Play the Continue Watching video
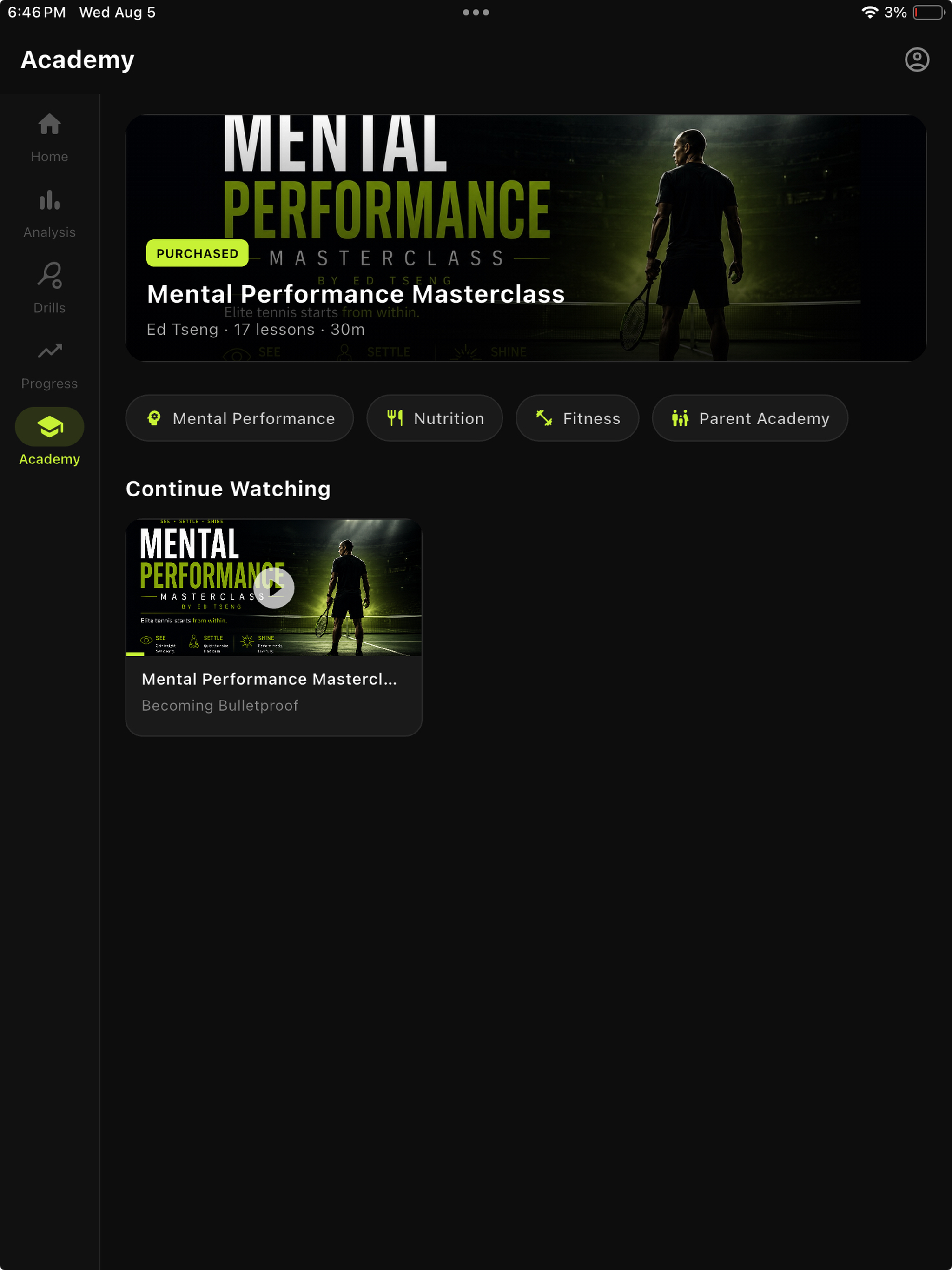The width and height of the screenshot is (952, 1270). pos(274,588)
